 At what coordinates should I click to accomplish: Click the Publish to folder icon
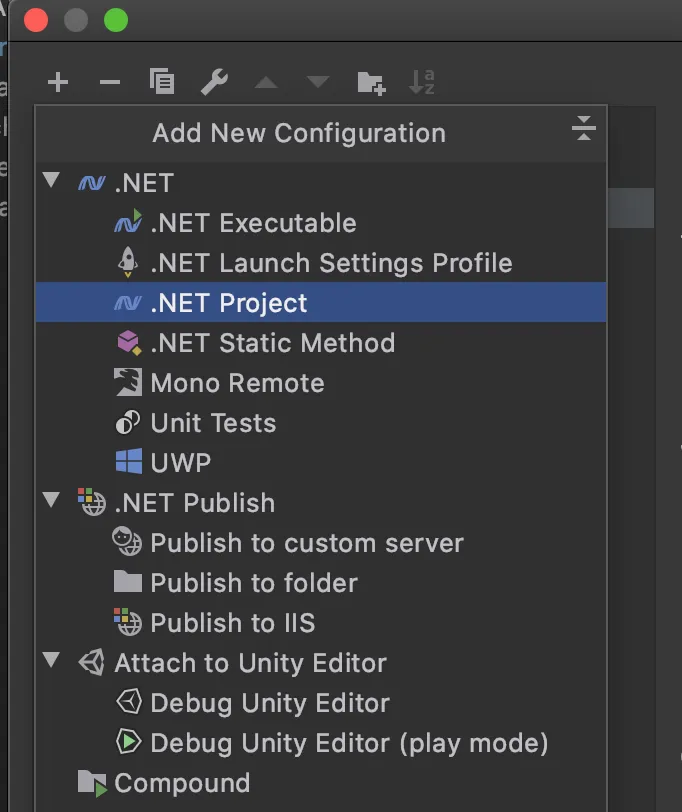click(x=127, y=581)
